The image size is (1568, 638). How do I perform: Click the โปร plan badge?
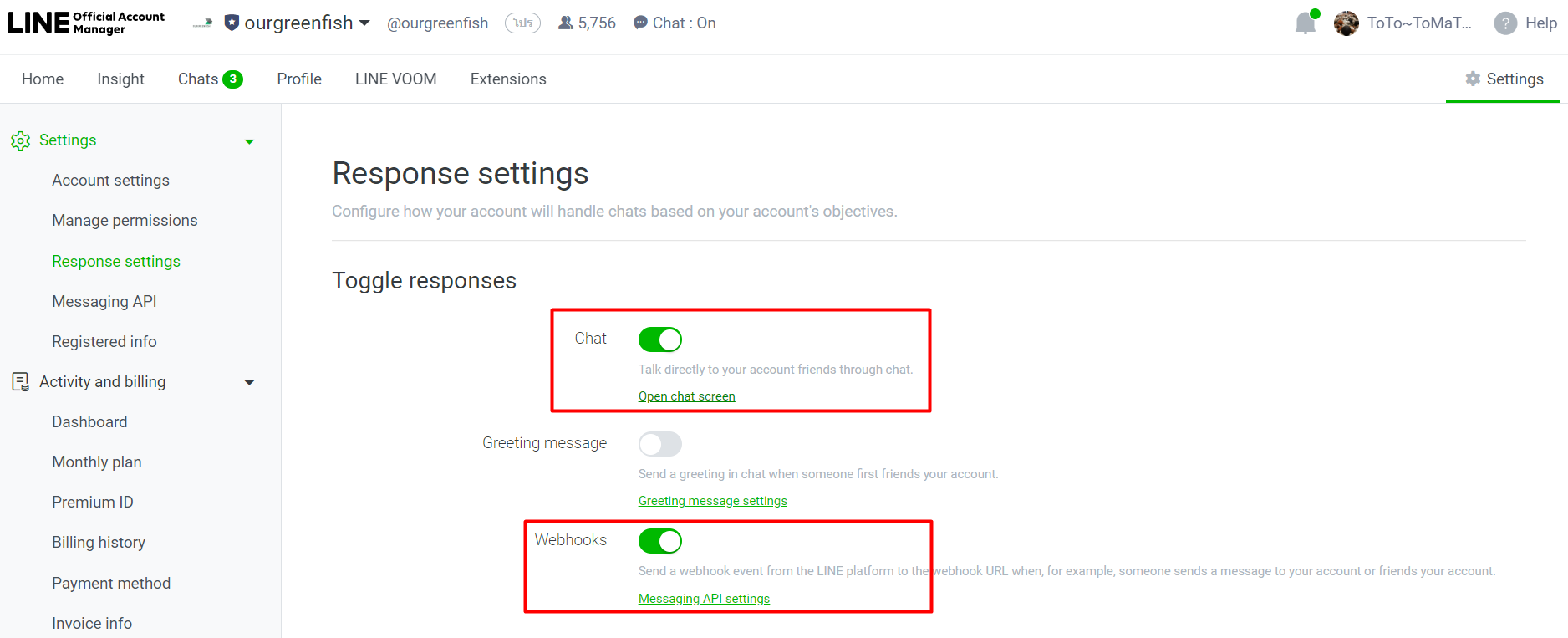(x=522, y=23)
